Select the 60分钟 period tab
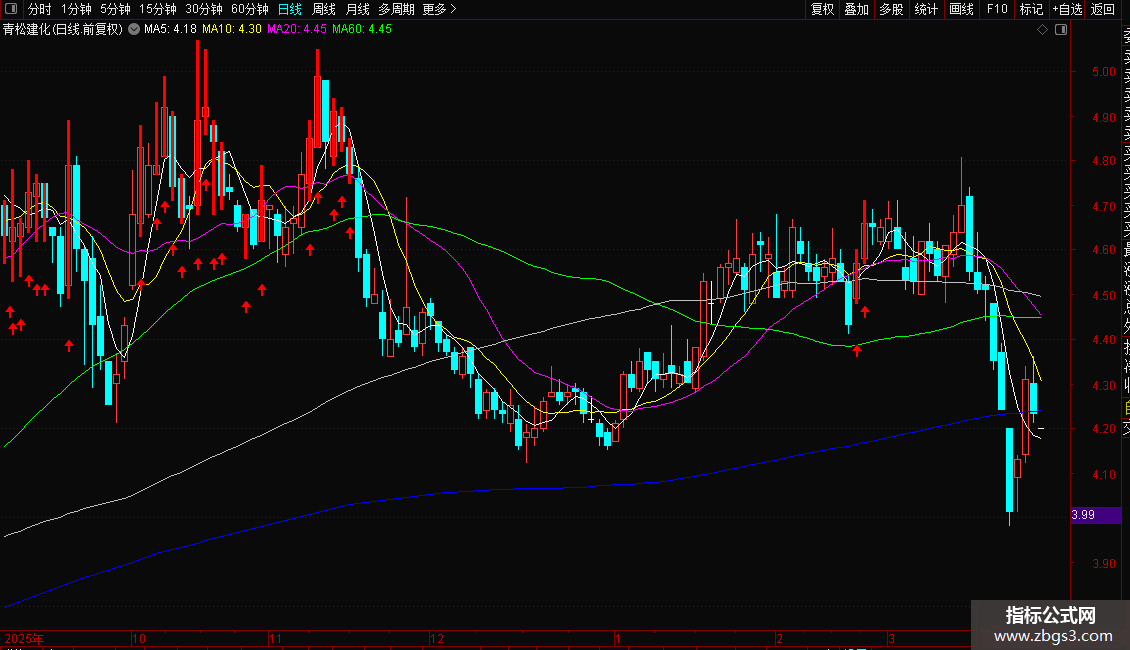The width and height of the screenshot is (1130, 650). click(x=249, y=9)
